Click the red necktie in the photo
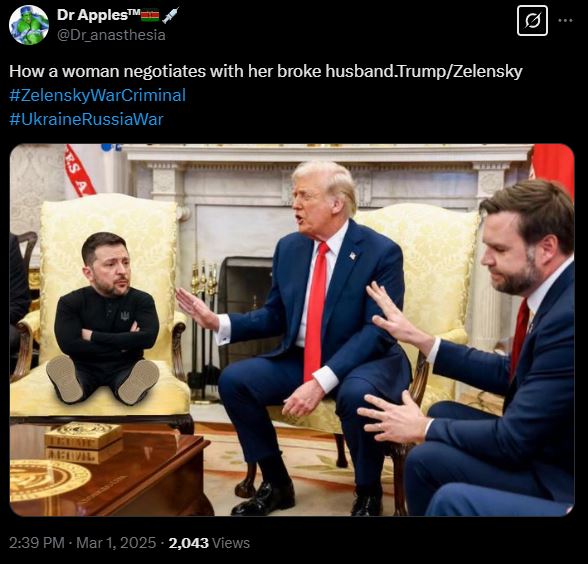Screen dimensions: 588x564 point(316,312)
